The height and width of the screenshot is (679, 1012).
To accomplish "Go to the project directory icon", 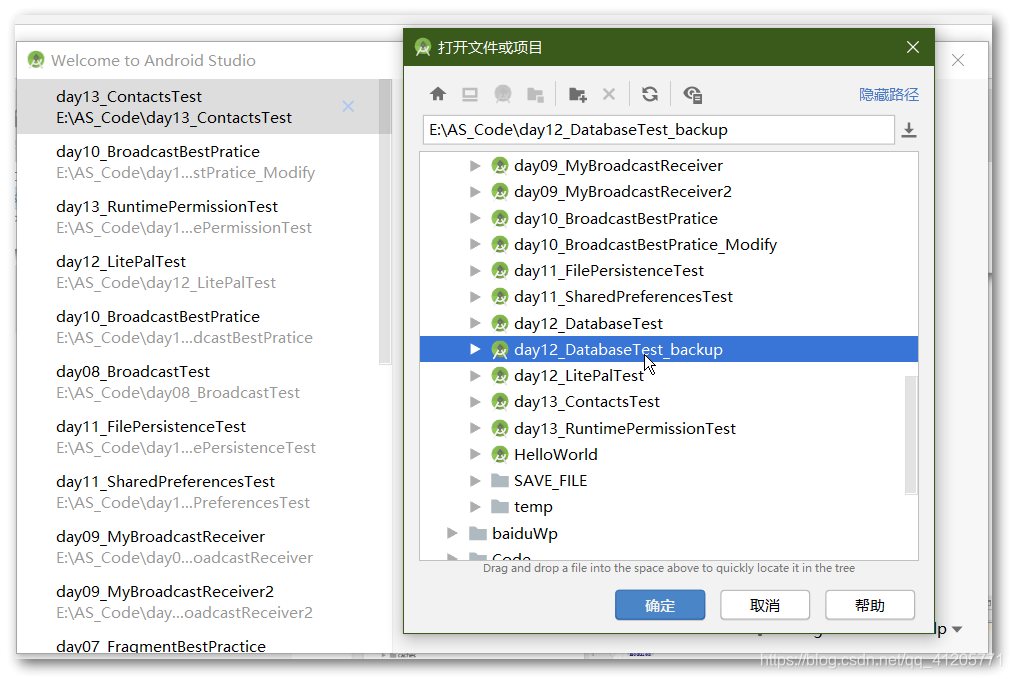I will pyautogui.click(x=503, y=95).
